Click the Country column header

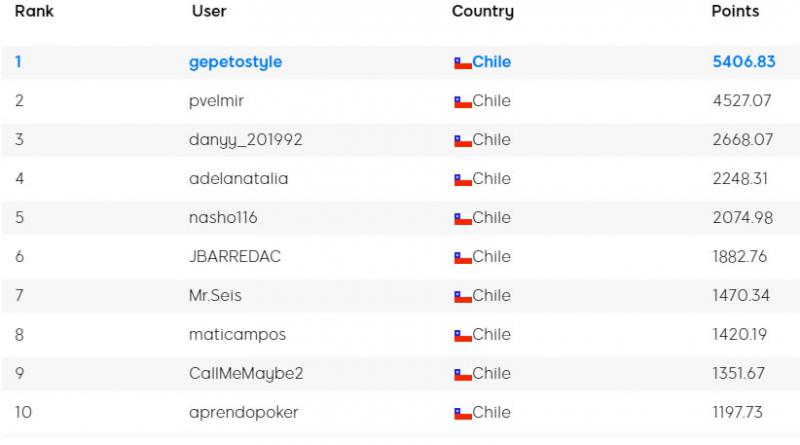(482, 12)
